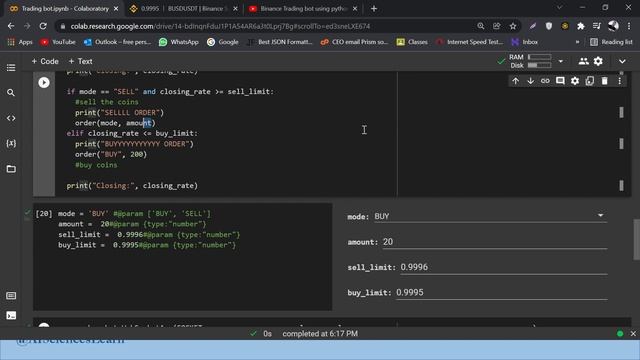Open the Chrome three-dot menu

629,26
